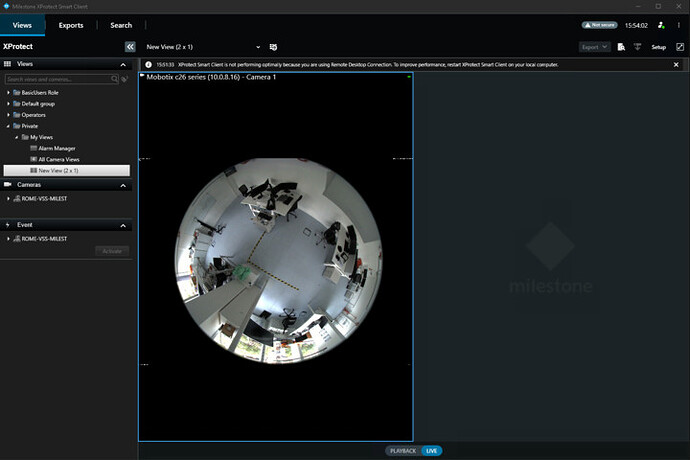The image size is (690, 460).
Task: Open the user account icon menu
Action: point(660,25)
